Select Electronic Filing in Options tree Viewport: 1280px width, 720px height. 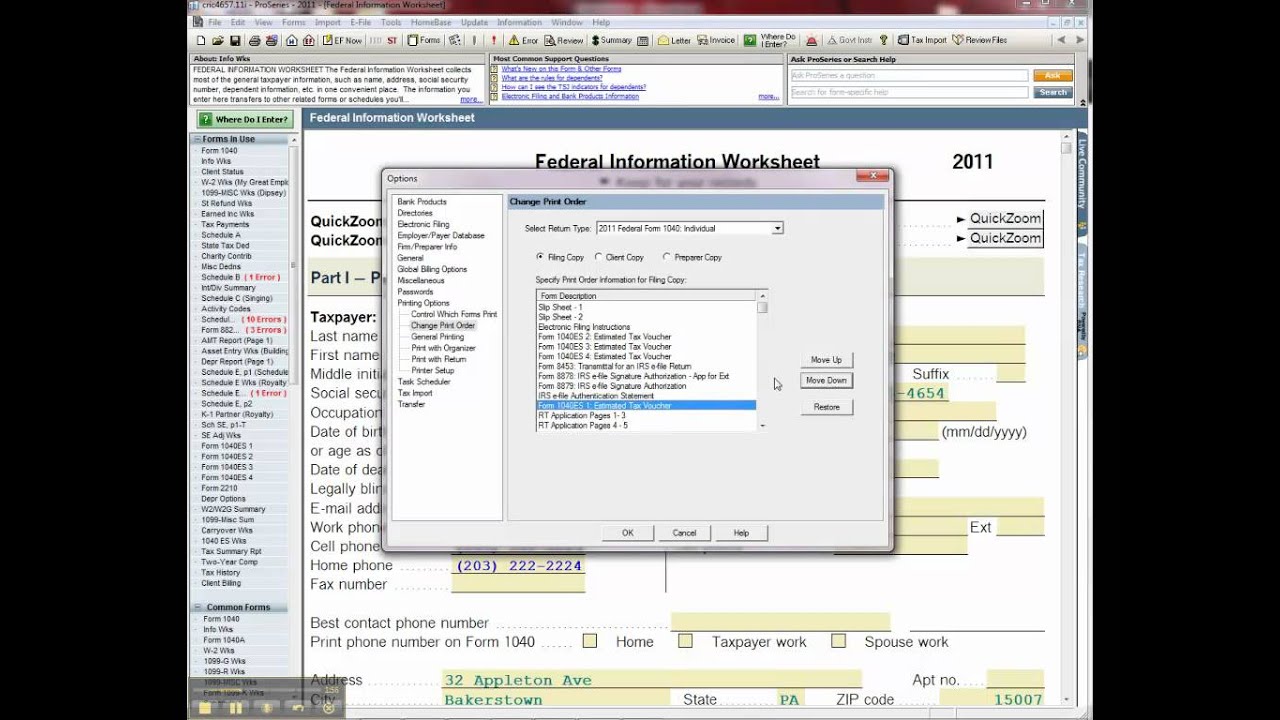(x=423, y=224)
